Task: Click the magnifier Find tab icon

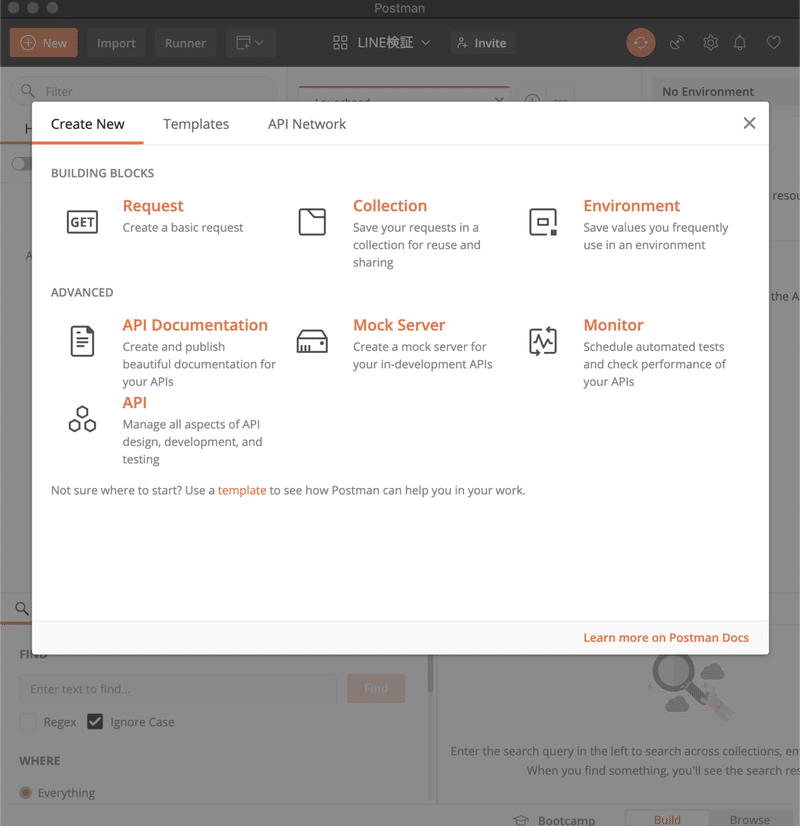Action: pos(22,608)
